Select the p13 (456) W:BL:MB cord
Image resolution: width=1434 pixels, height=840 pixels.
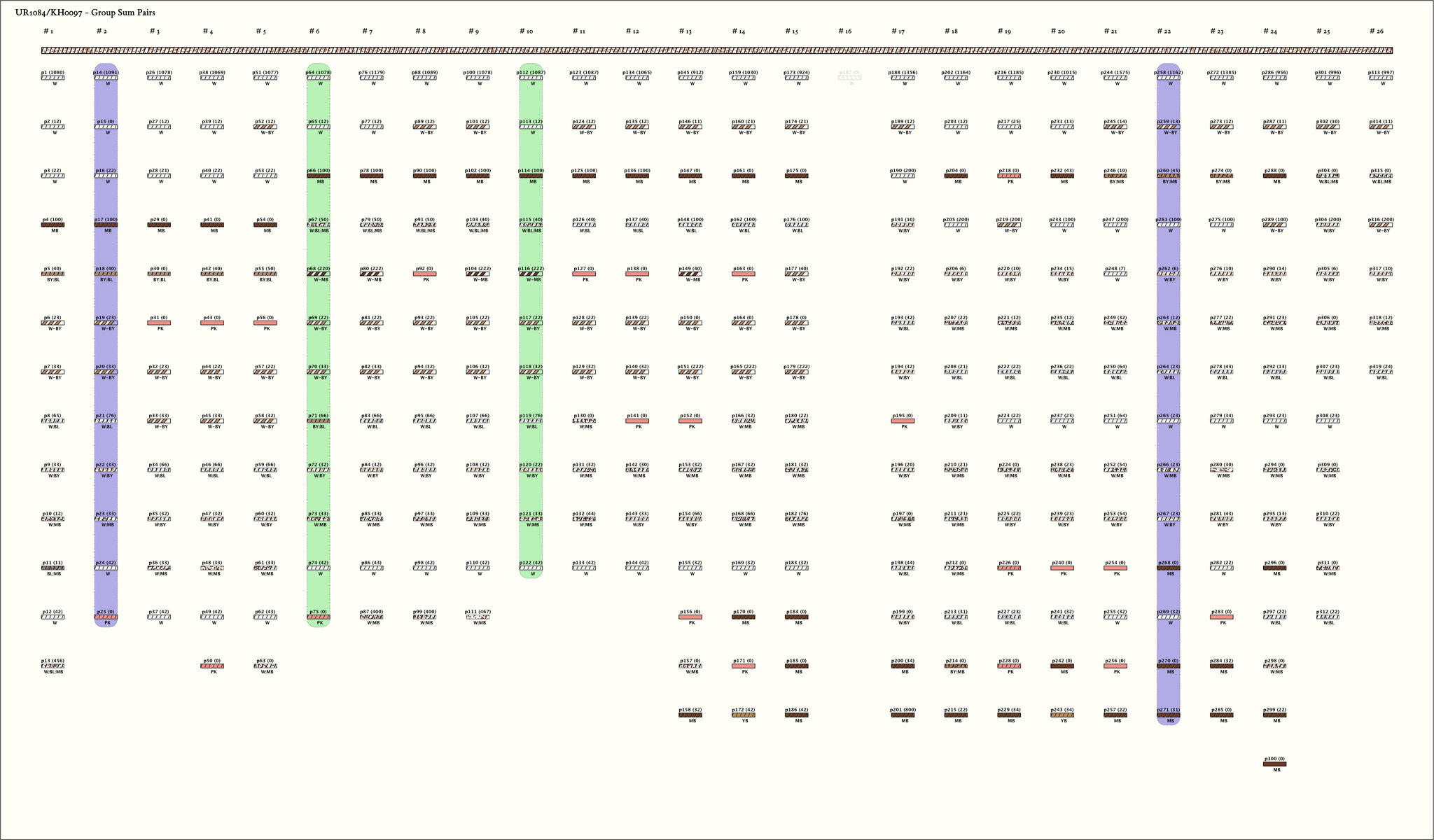point(53,666)
